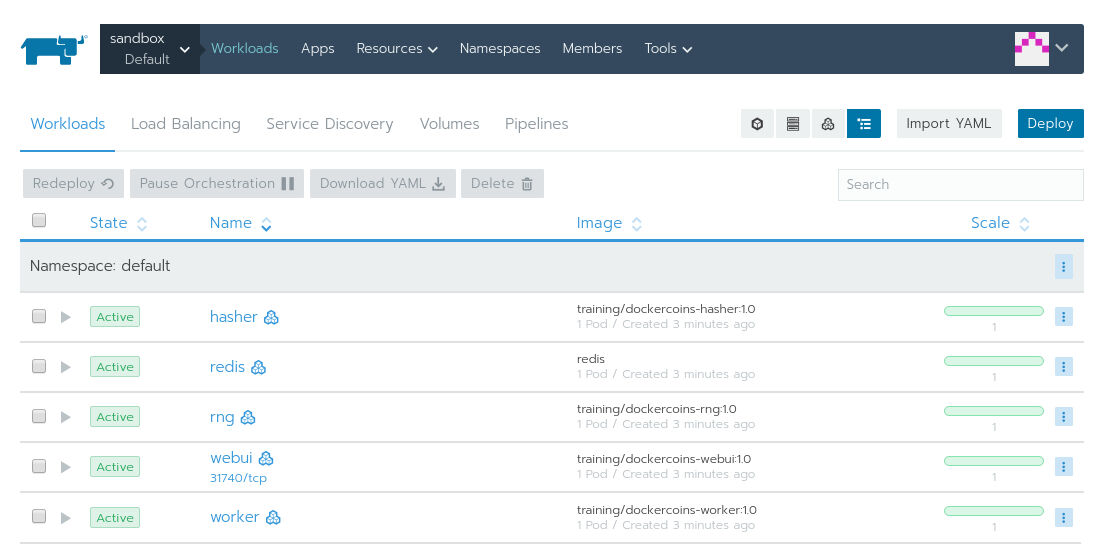Switch to the Service Discovery tab
Image resolution: width=1104 pixels, height=555 pixels.
click(x=330, y=124)
